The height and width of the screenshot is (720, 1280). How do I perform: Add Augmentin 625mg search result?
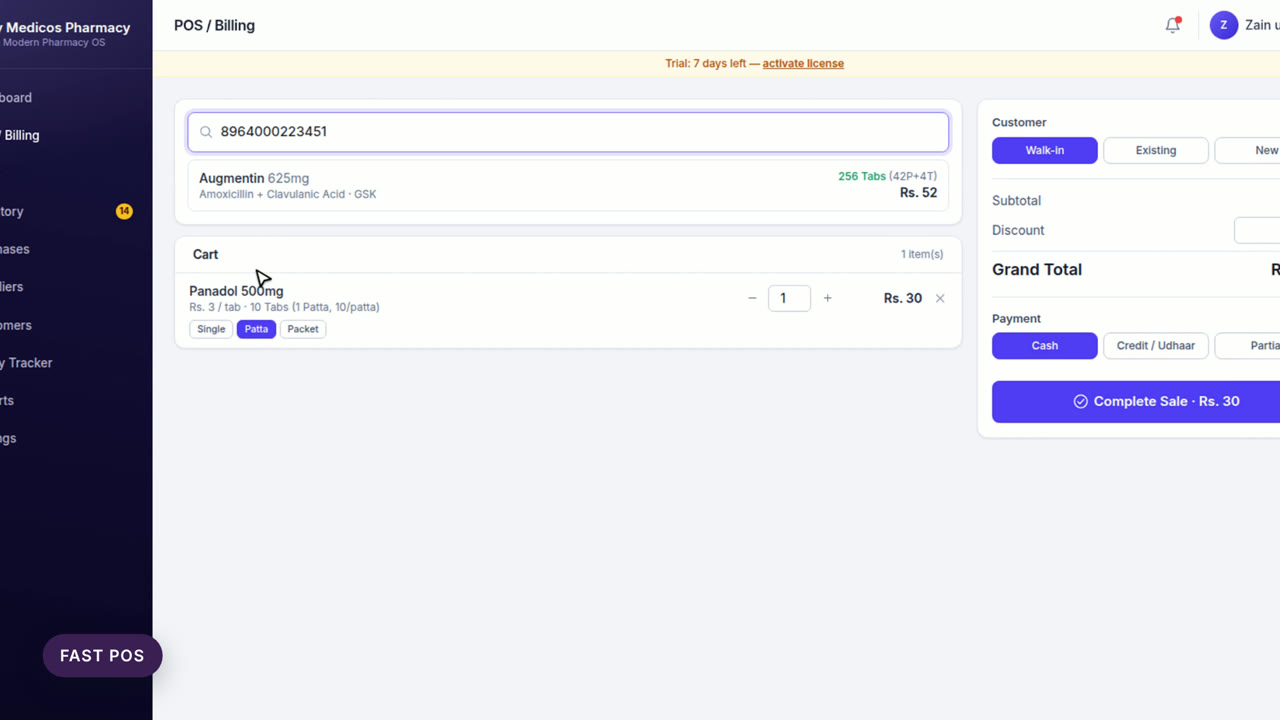click(x=568, y=185)
